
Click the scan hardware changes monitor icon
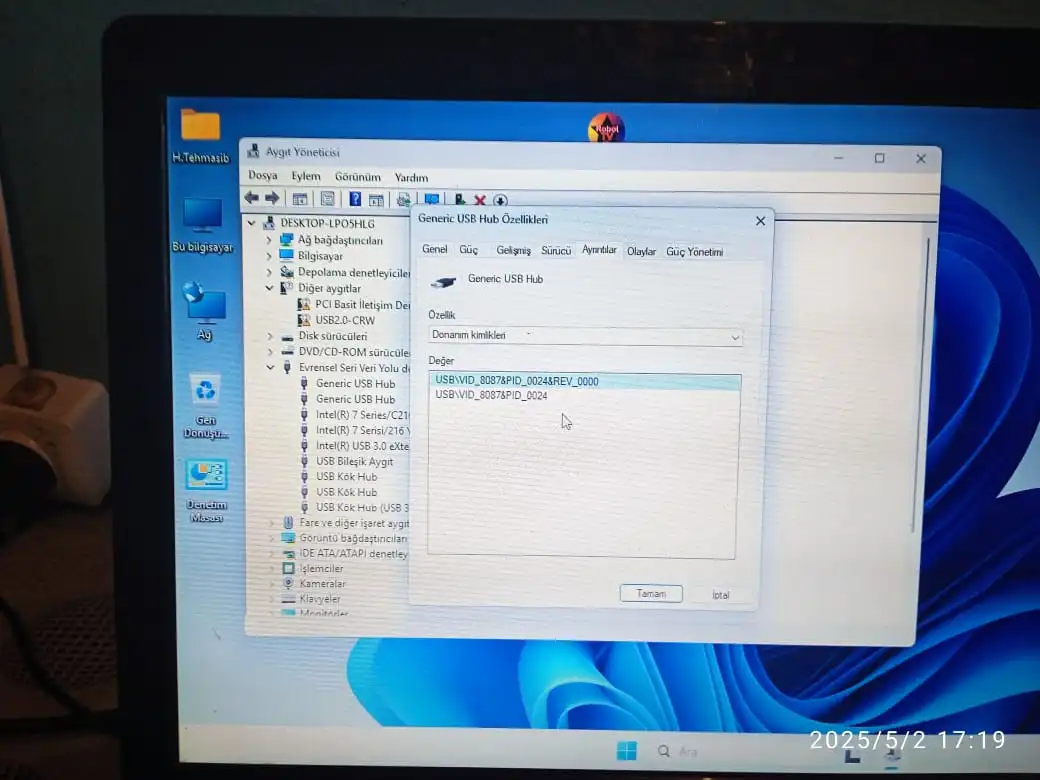(x=431, y=199)
